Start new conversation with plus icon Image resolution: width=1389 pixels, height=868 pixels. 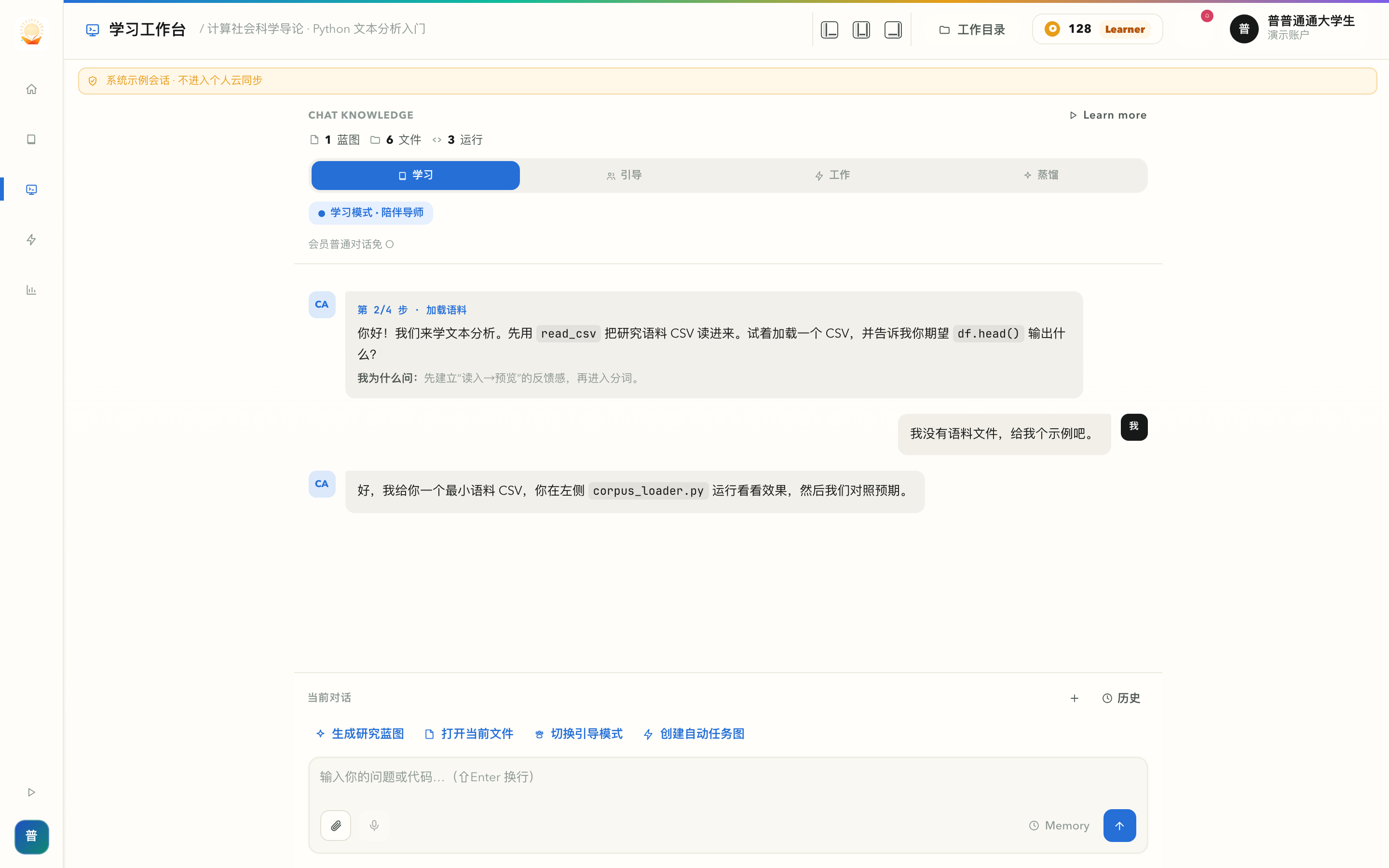point(1075,698)
